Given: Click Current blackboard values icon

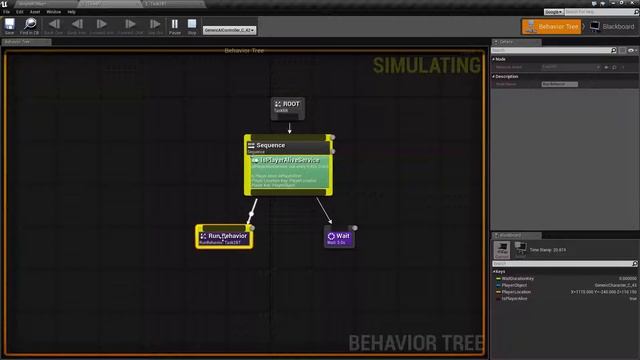Looking at the screenshot, I should coord(502,249).
